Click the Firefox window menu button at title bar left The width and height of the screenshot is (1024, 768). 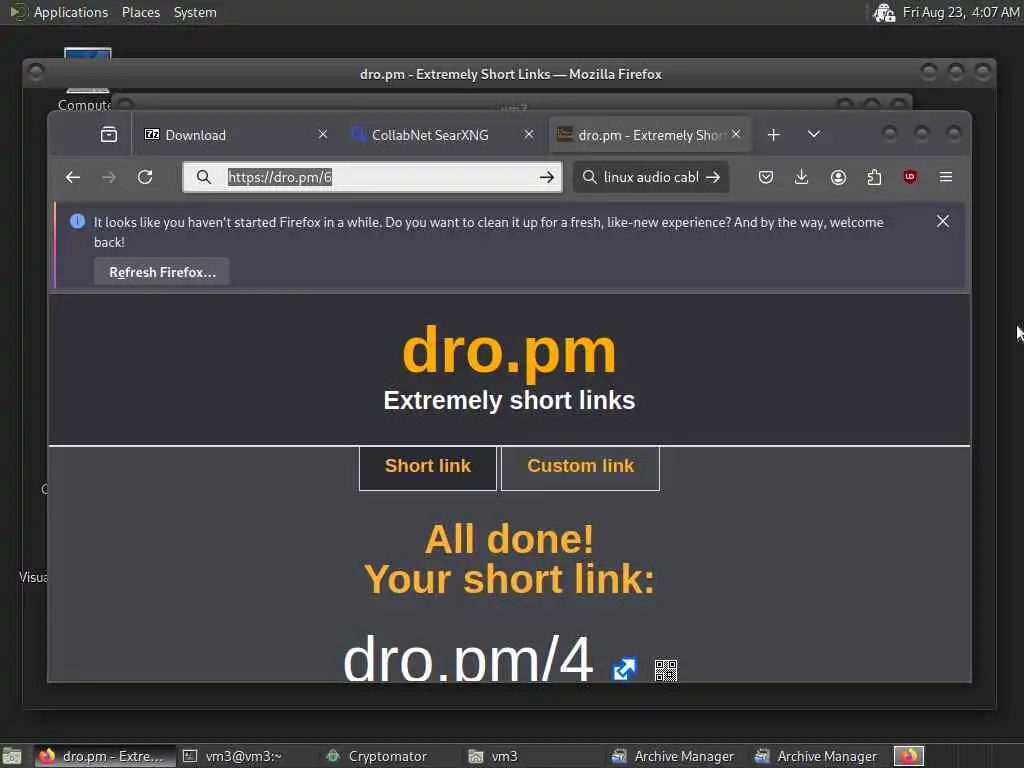36,73
